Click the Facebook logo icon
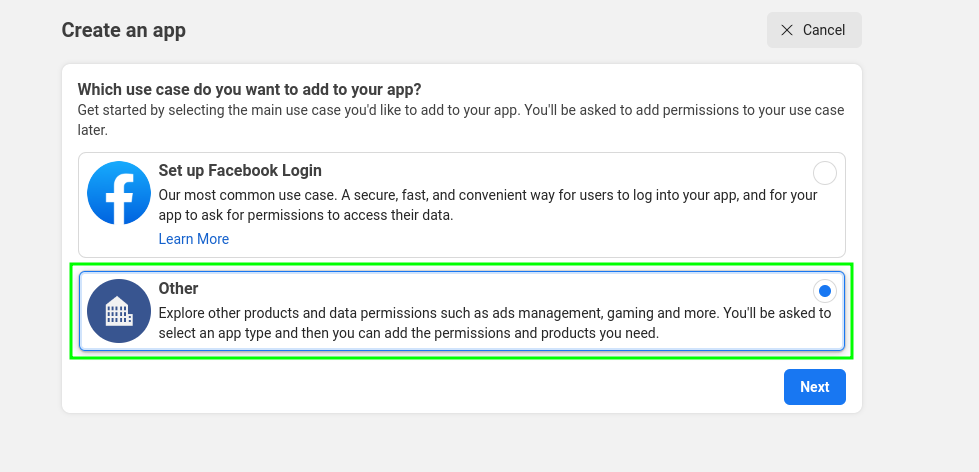The width and height of the screenshot is (979, 472). coord(118,192)
